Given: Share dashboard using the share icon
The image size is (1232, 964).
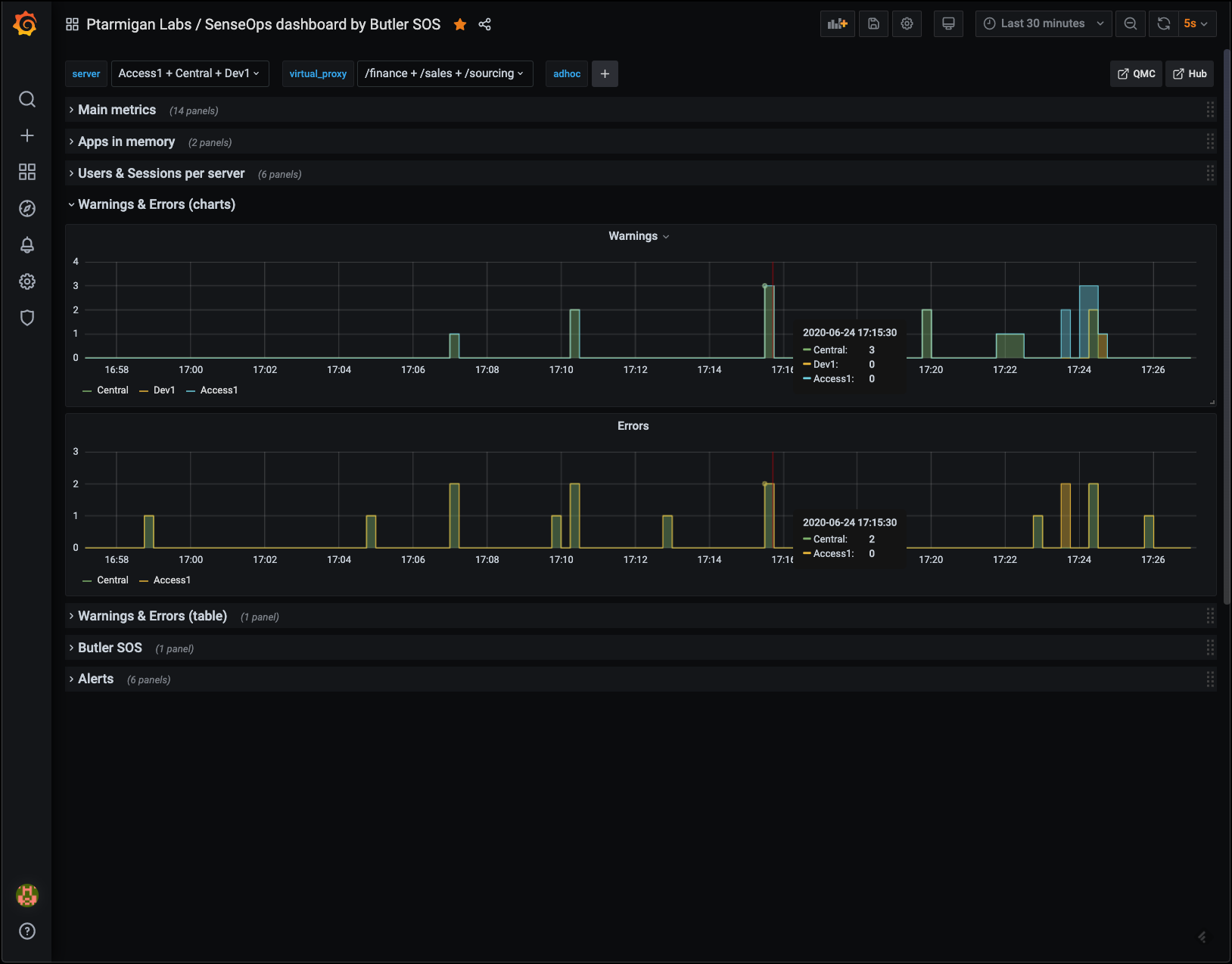Looking at the screenshot, I should pos(485,24).
